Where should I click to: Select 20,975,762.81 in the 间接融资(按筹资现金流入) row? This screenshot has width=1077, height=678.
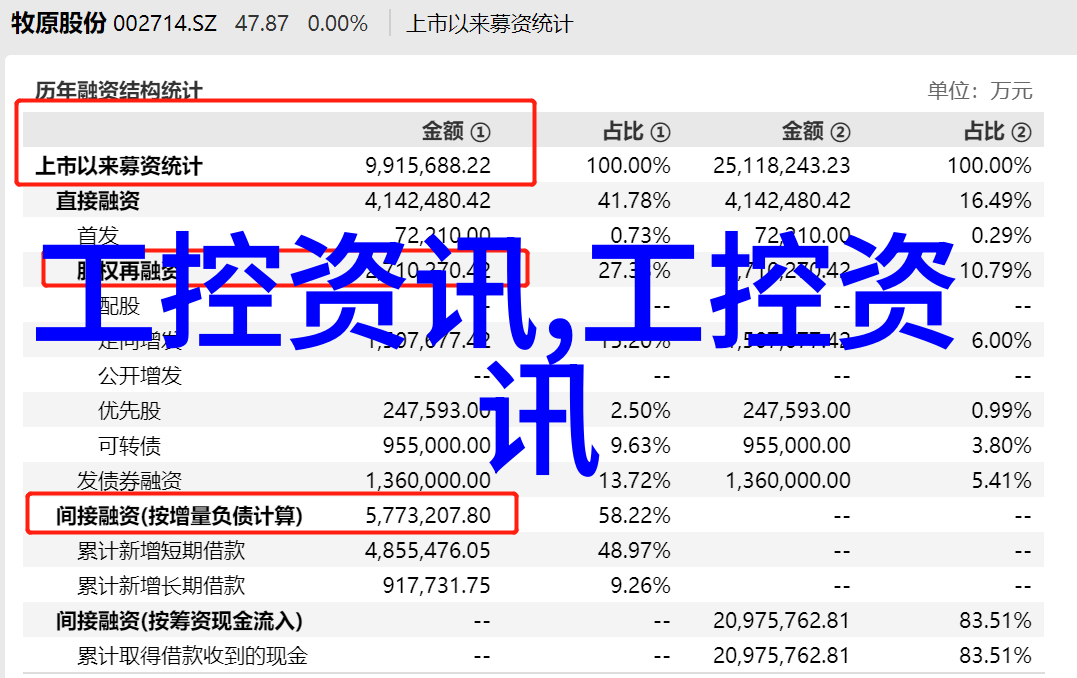(x=782, y=621)
